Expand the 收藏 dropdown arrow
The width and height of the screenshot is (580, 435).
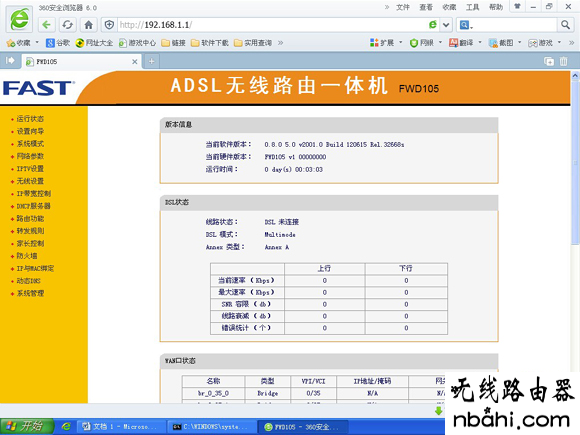(x=37, y=43)
